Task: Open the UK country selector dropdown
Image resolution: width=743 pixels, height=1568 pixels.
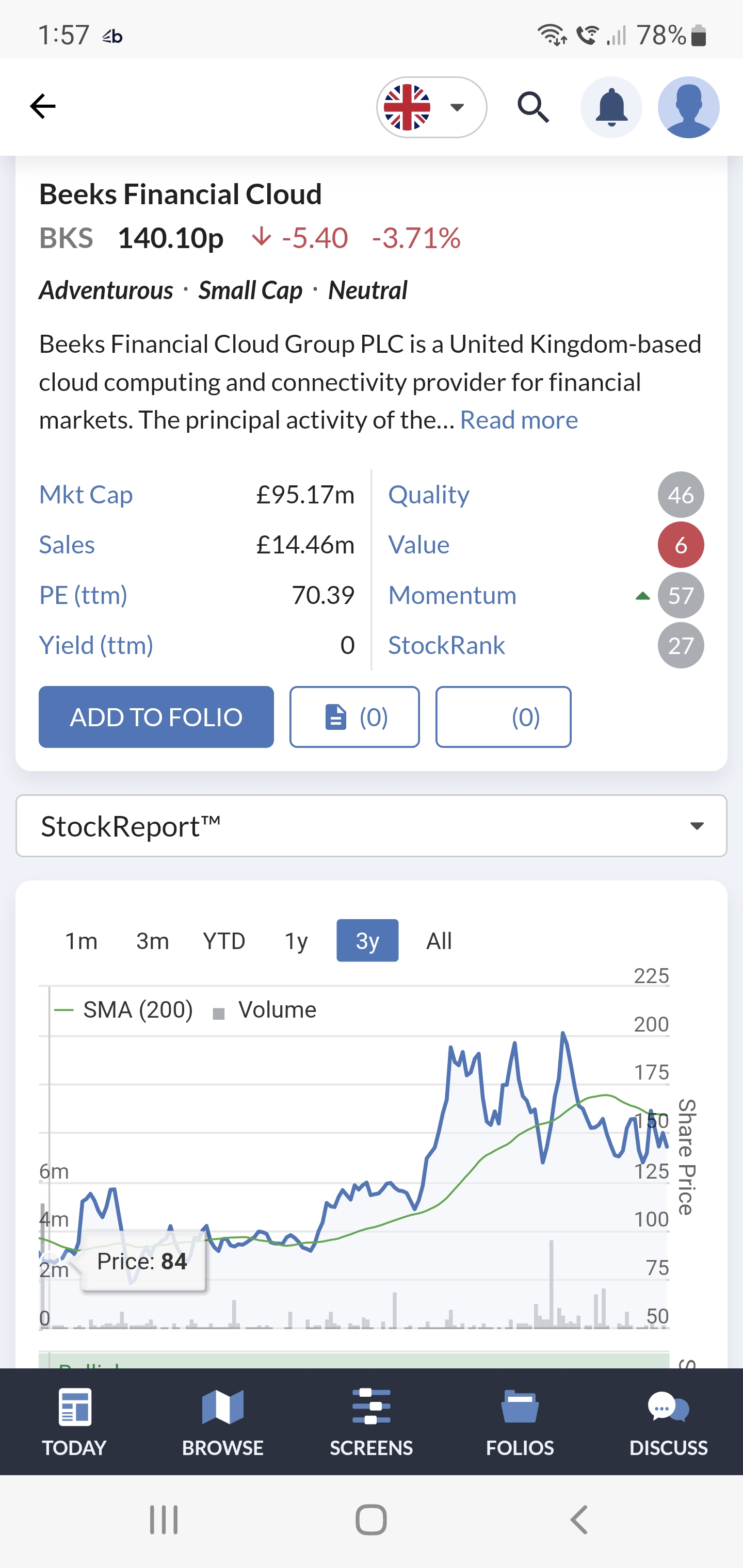Action: pyautogui.click(x=431, y=107)
